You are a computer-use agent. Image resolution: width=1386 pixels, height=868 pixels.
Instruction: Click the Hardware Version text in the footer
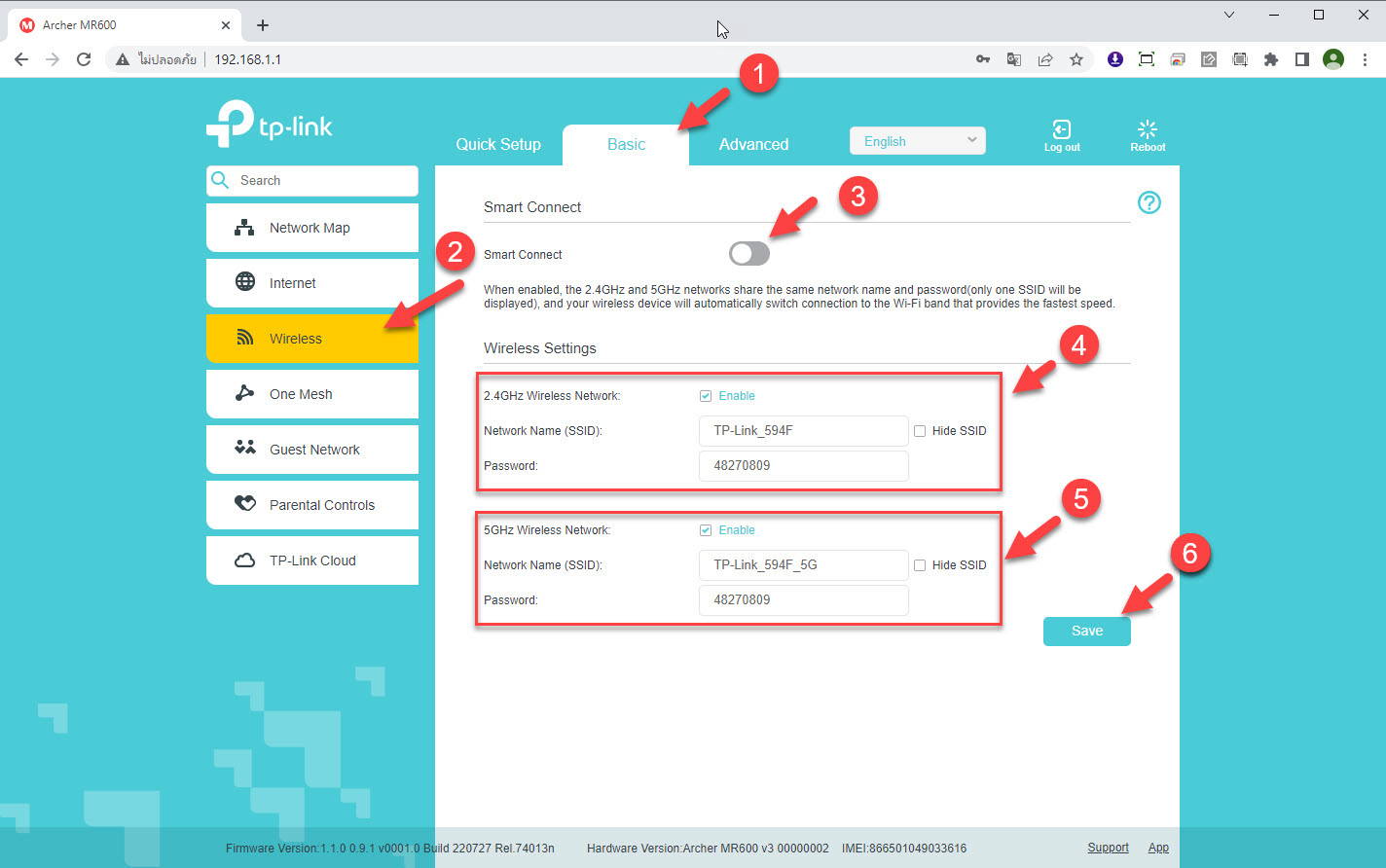708,849
